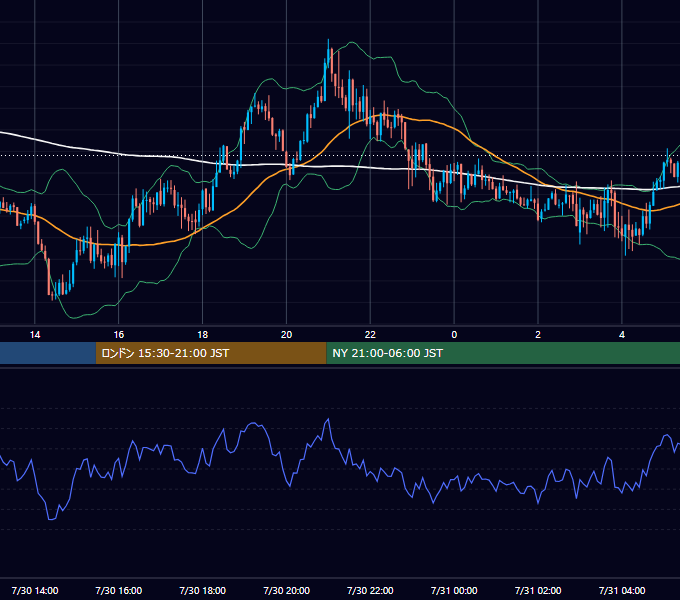
Task: Click the 14 hour label on the price chart axis
Action: (35, 335)
